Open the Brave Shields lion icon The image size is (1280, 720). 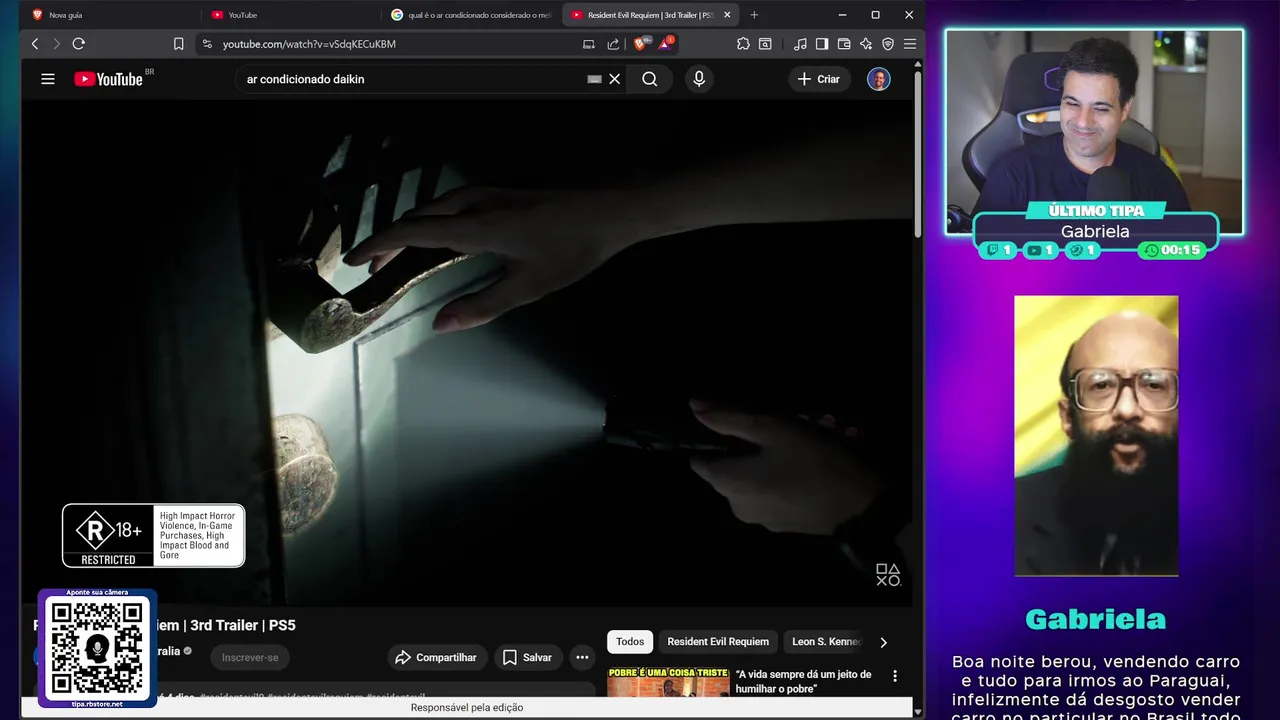tap(640, 44)
